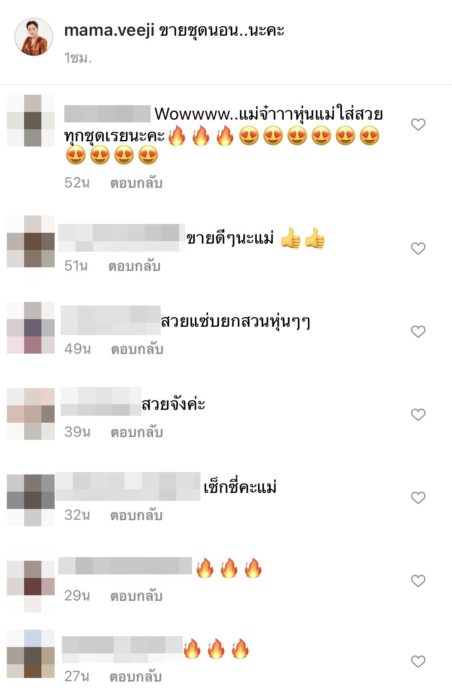Viewport: 452px width, 696px height.
Task: Like the 27-minute fire emoji comment
Action: 418,661
